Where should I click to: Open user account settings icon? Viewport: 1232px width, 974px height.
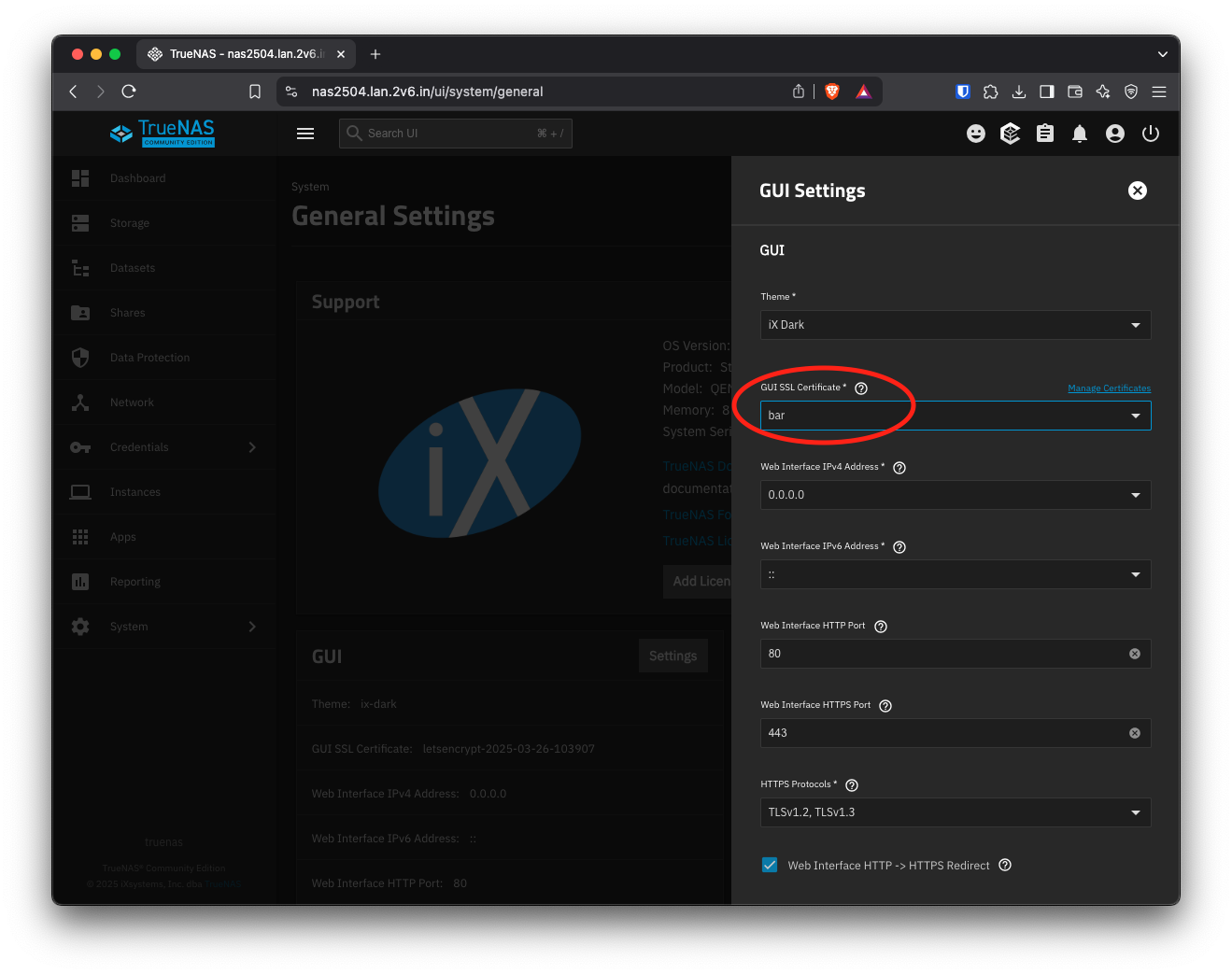pos(1115,134)
